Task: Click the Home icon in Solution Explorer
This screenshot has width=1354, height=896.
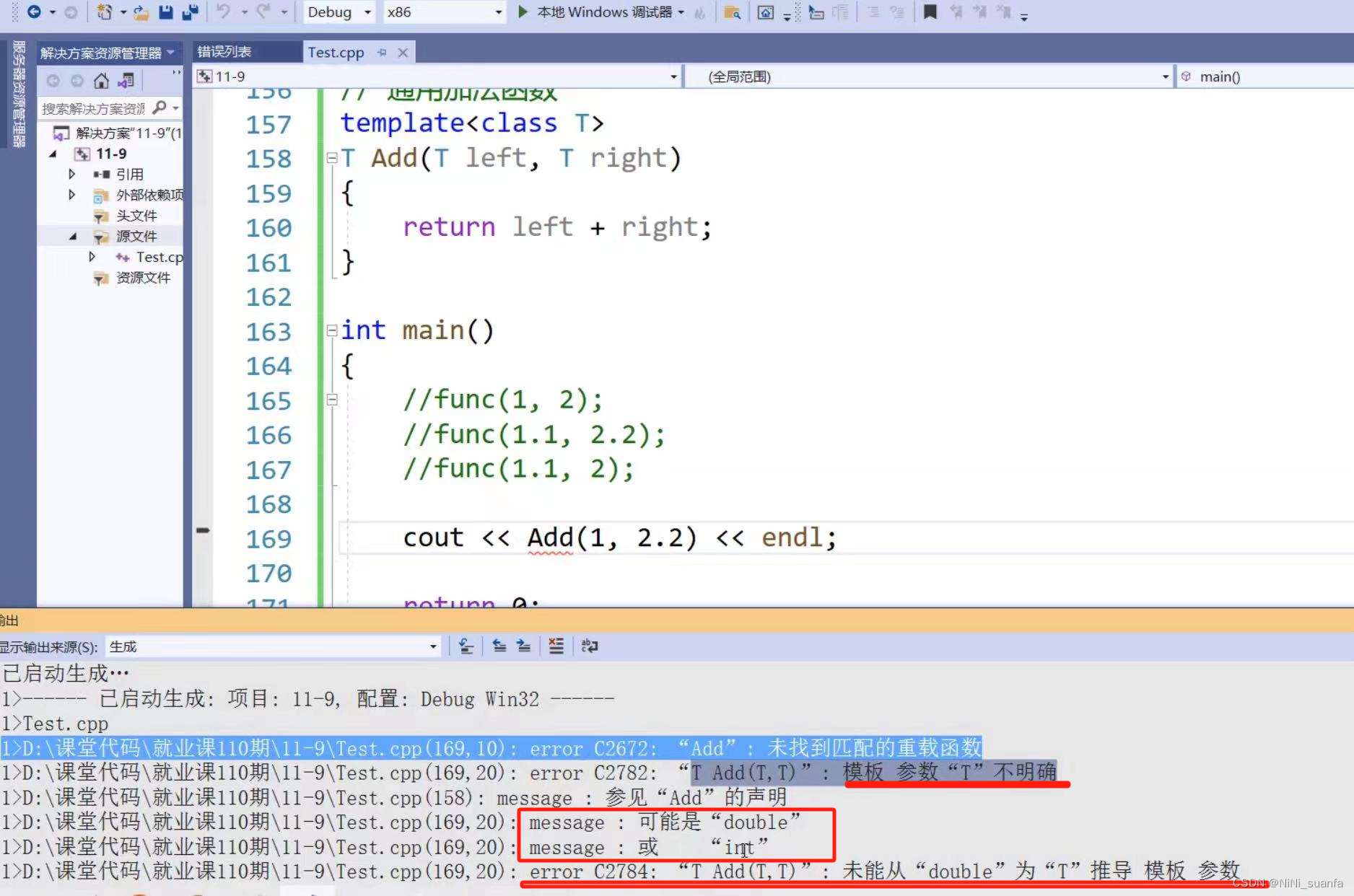Action: click(x=101, y=81)
